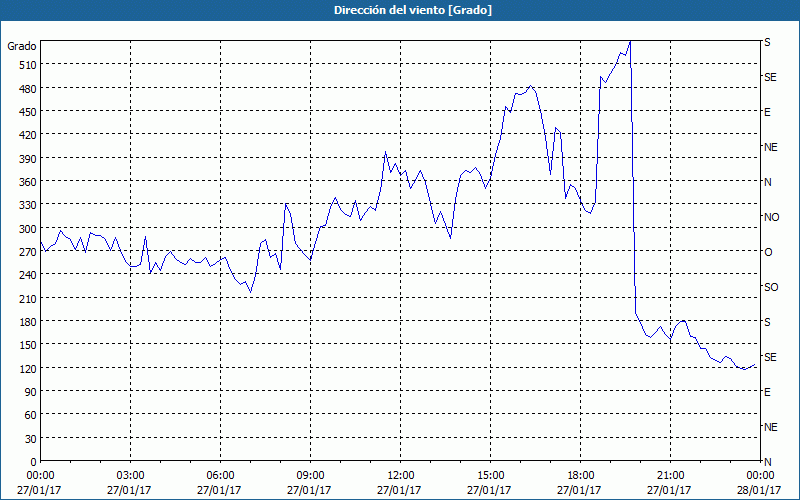Select the 'N' label aligned with 360 degrees

767,182
